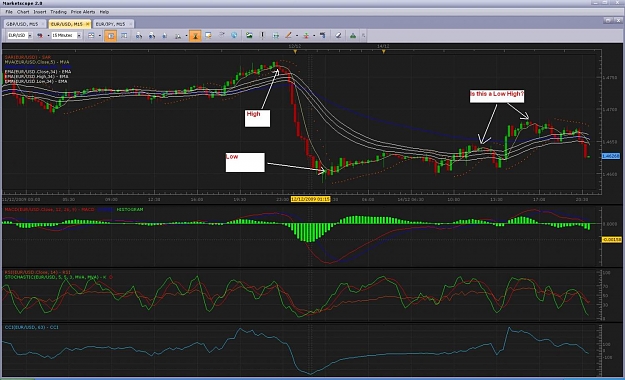Click the MVA(EUR/USD.Close,5) indicator label
Image resolution: width=625 pixels, height=380 pixels.
point(37,62)
